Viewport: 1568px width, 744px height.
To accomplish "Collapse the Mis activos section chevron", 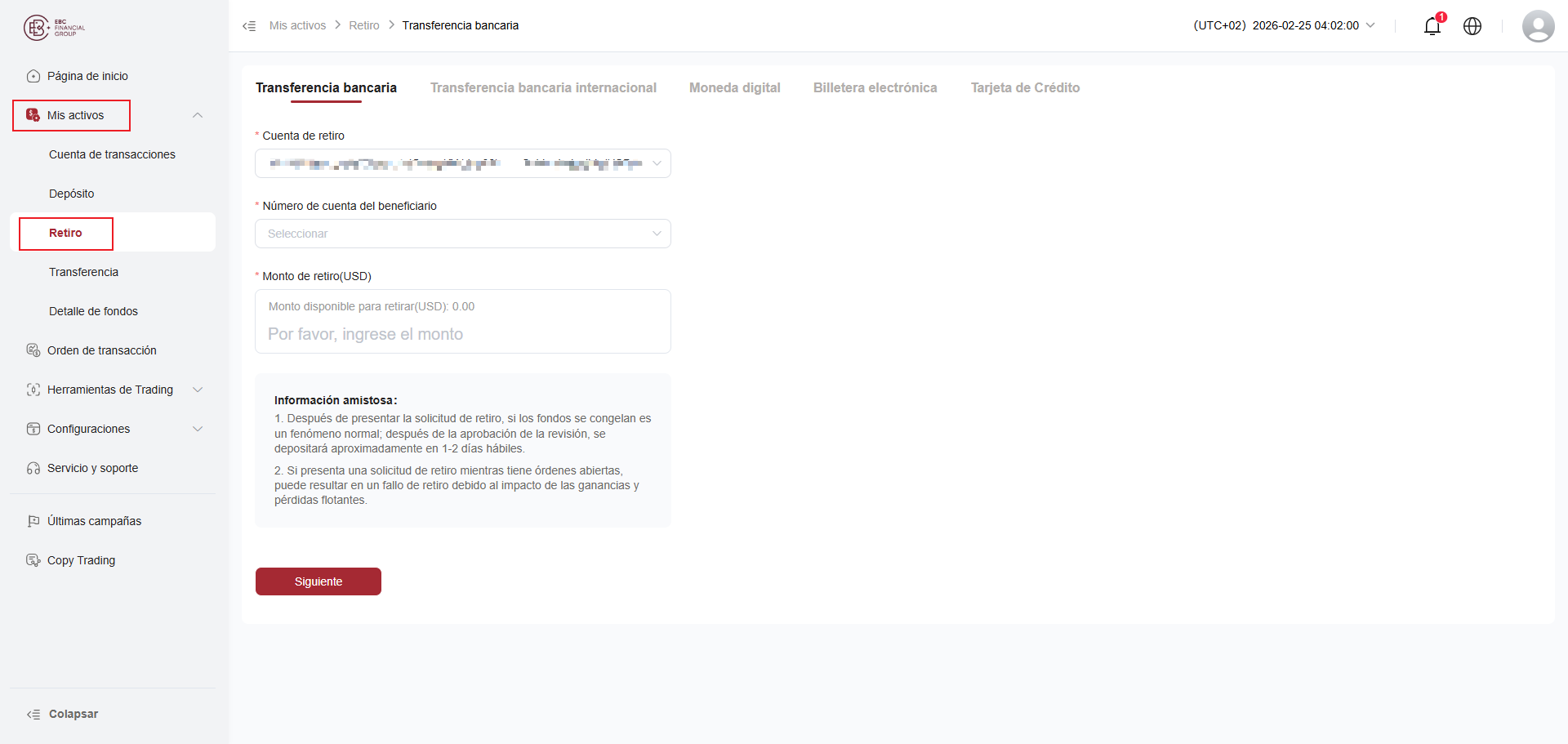I will (197, 115).
